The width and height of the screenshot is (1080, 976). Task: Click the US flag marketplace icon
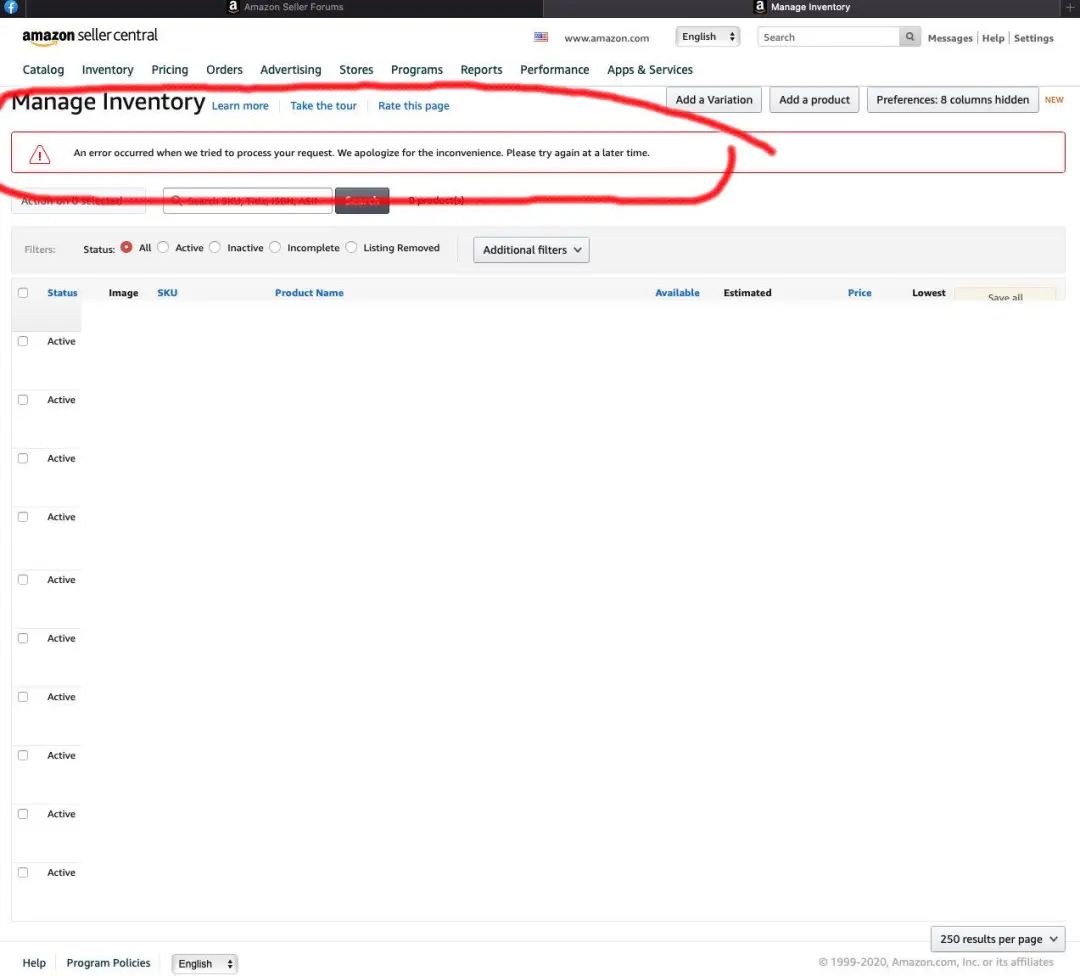click(541, 37)
